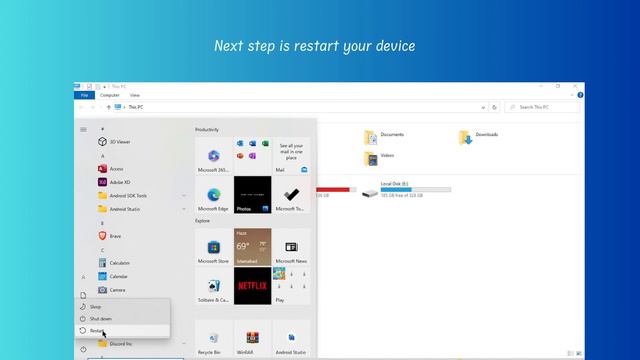Open the user account icon in Start sidebar
The image size is (640, 360).
click(x=83, y=277)
